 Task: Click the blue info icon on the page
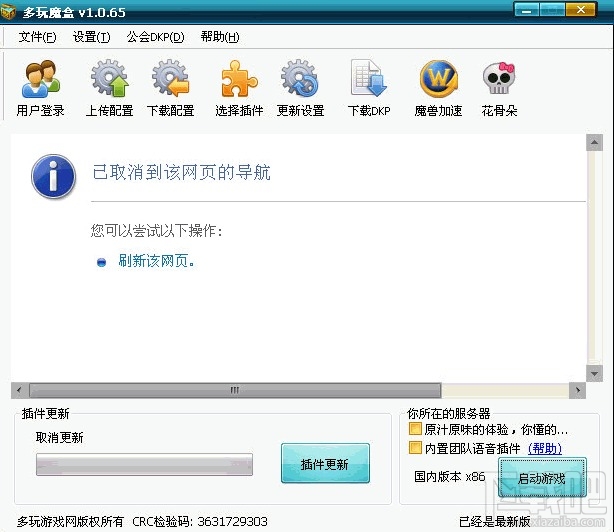(x=53, y=177)
